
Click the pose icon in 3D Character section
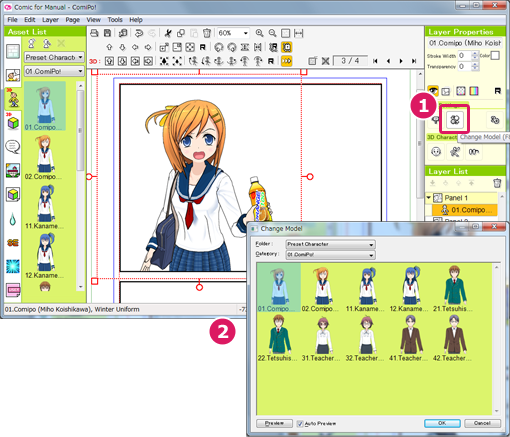pyautogui.click(x=455, y=152)
